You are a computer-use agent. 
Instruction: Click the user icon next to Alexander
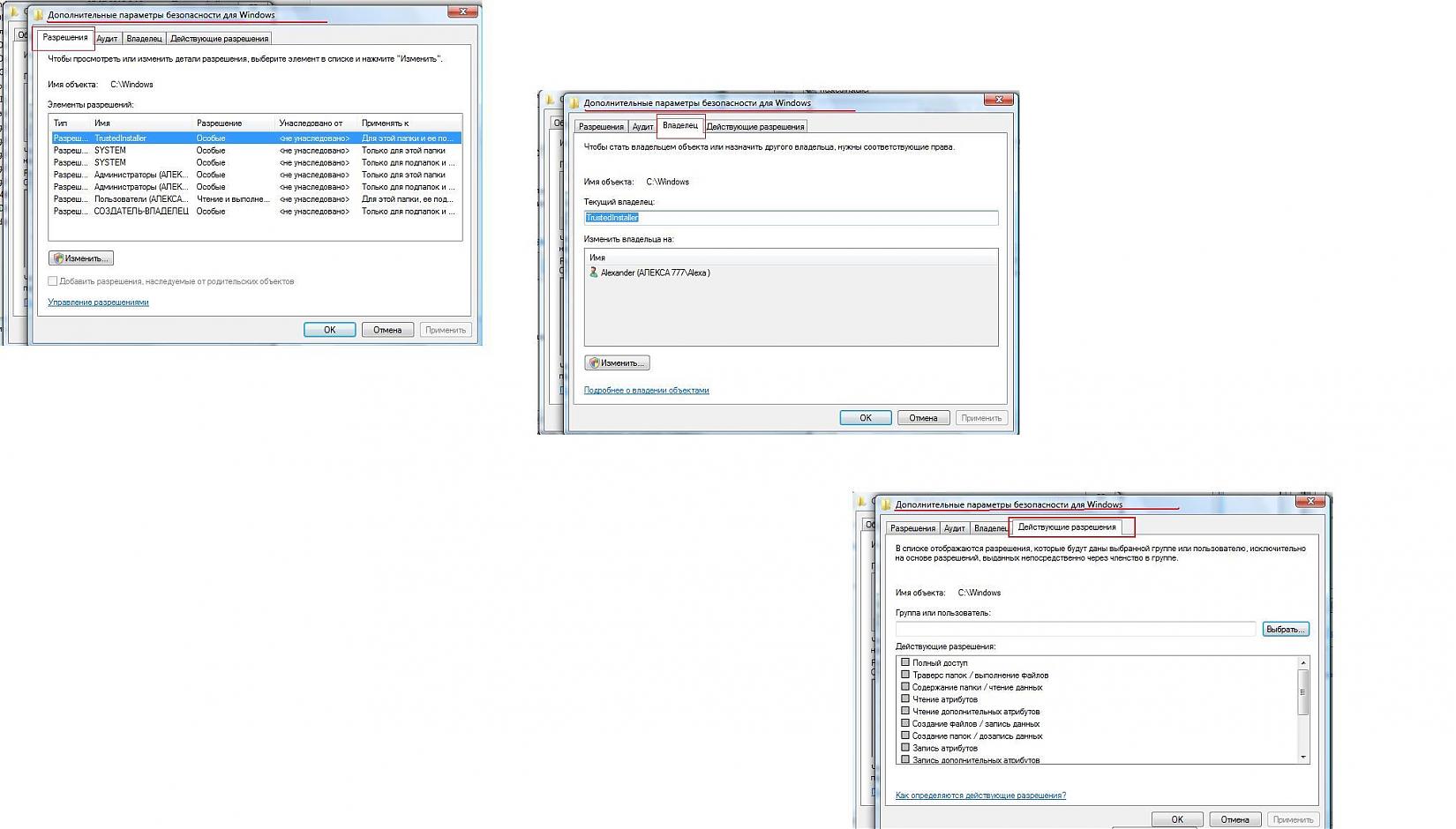click(x=593, y=273)
